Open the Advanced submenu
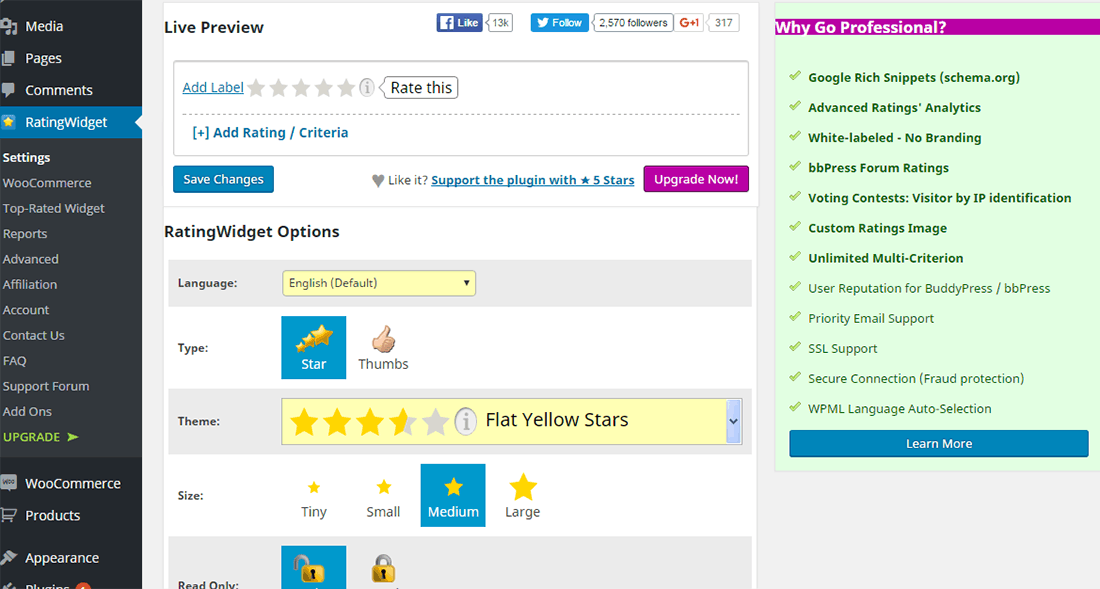Screen dimensions: 1100x589 click(x=31, y=259)
